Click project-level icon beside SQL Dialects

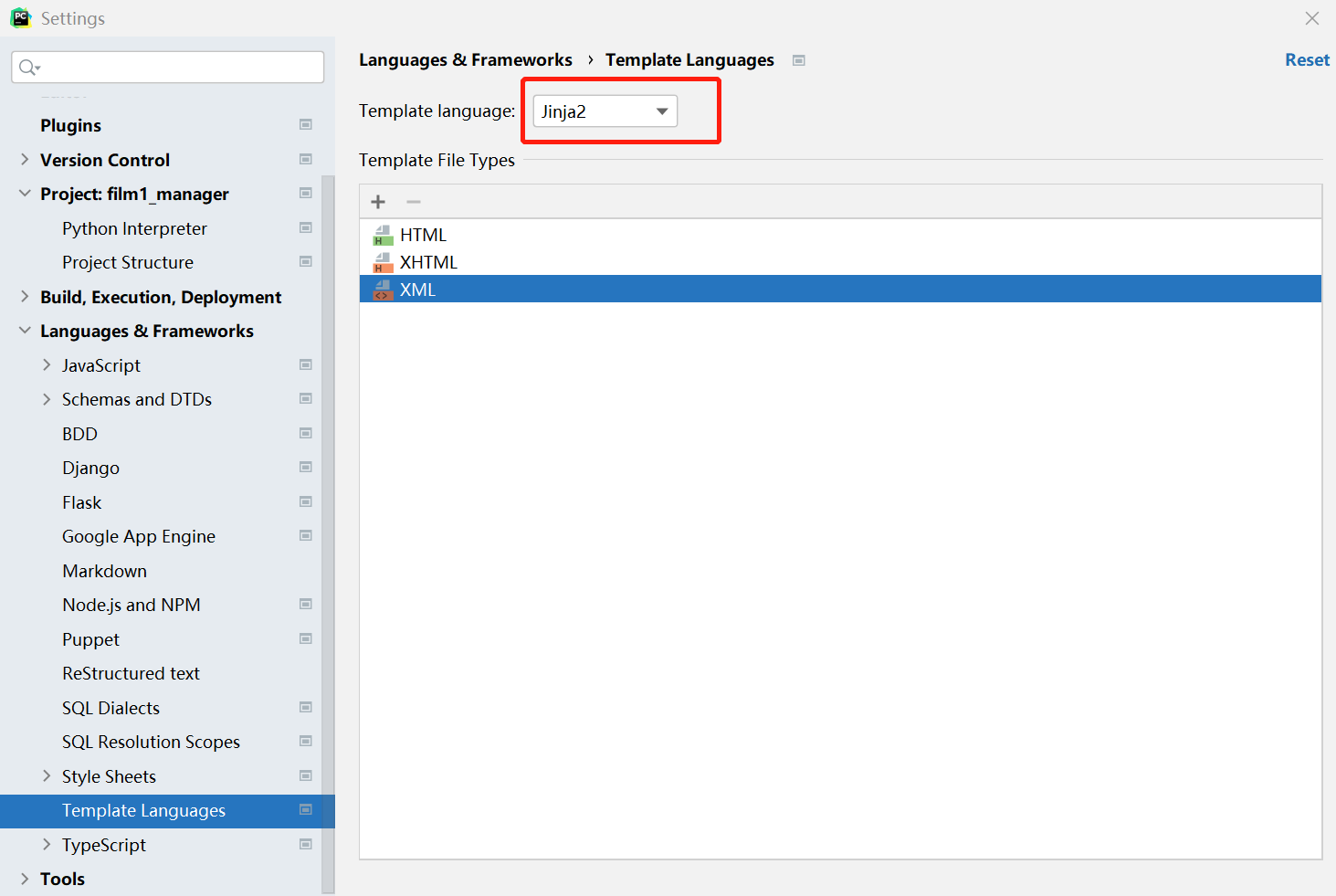point(306,707)
